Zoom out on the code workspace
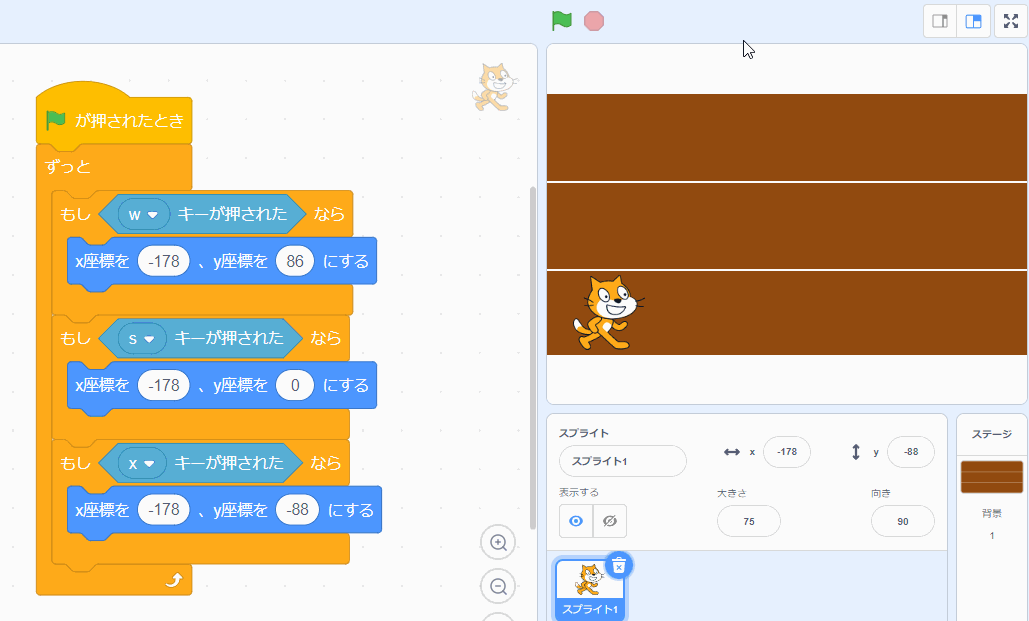Viewport: 1029px width, 621px height. (498, 586)
